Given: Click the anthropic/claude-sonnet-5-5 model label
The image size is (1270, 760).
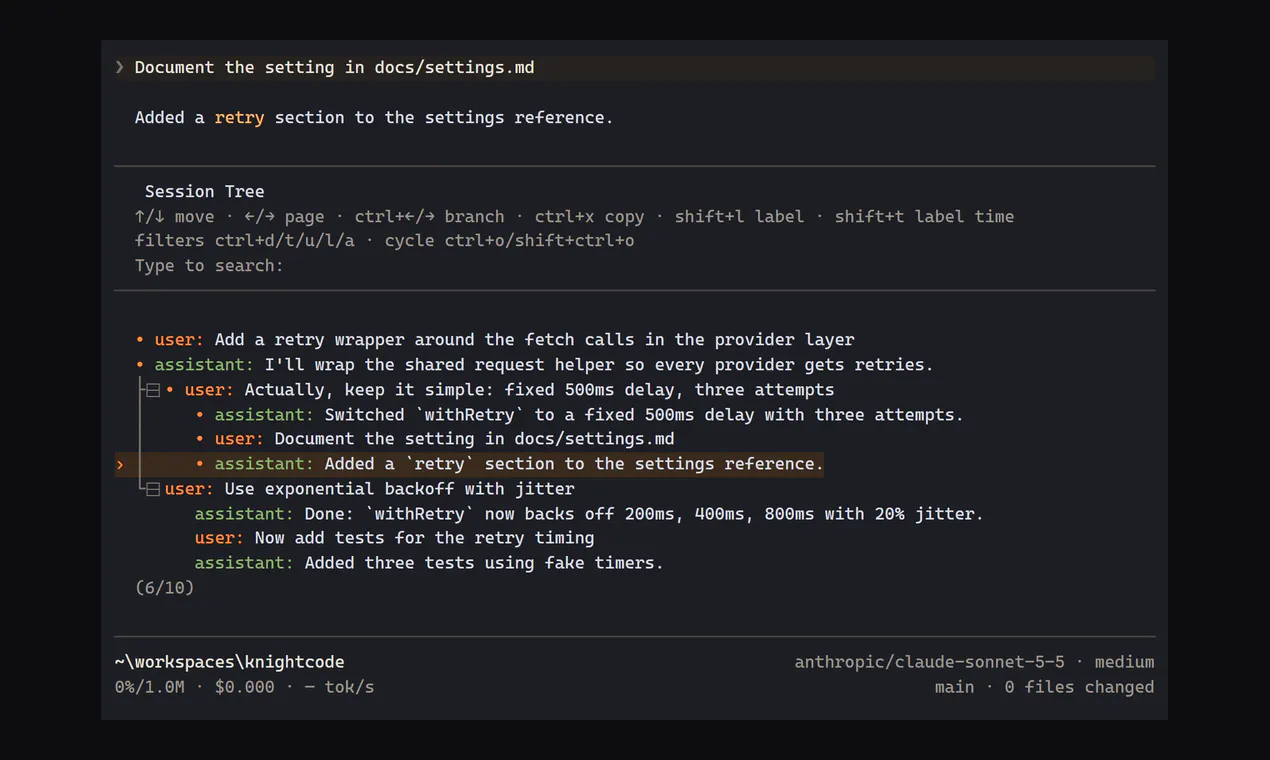Looking at the screenshot, I should click(x=929, y=662).
